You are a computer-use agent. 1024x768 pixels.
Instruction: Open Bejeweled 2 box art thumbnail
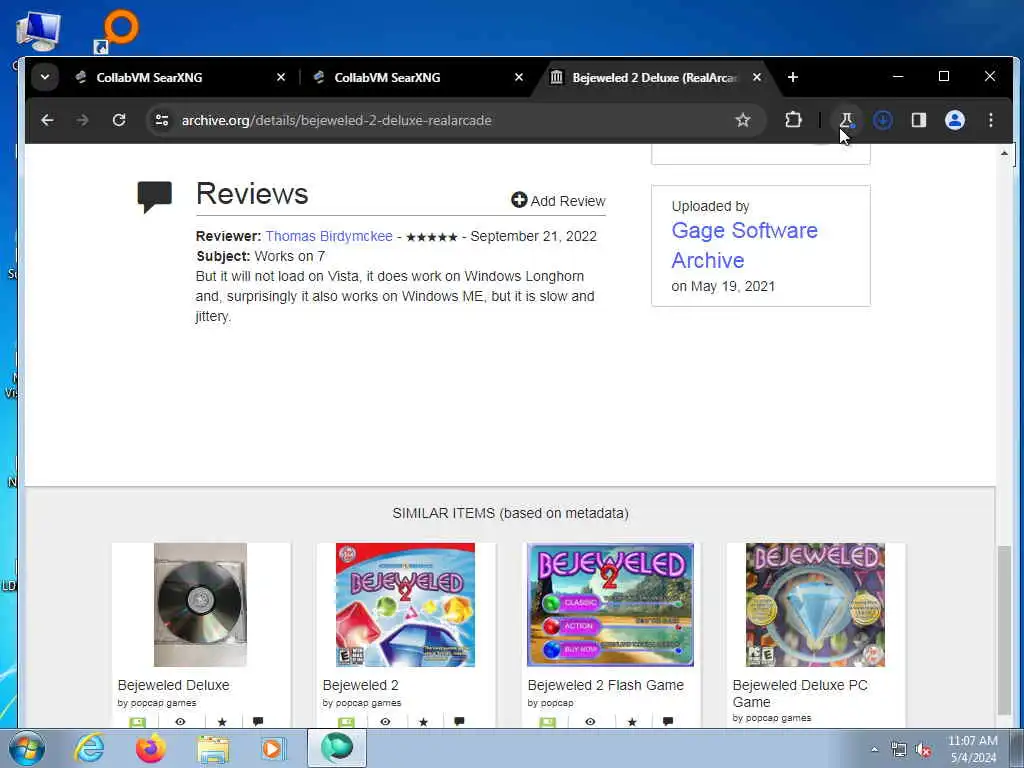[x=405, y=605]
